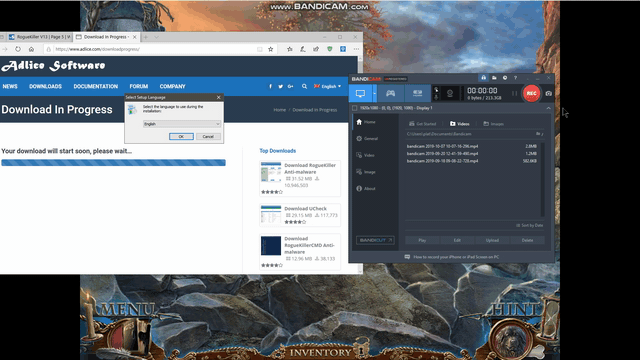Open the screen mode dropdown arrow

tap(374, 93)
